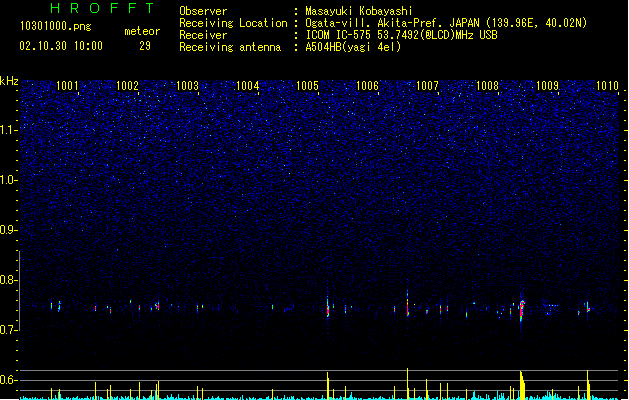Click the tall meteor echo before 1007
Viewport: 629px width, 400px height.
pos(408,304)
